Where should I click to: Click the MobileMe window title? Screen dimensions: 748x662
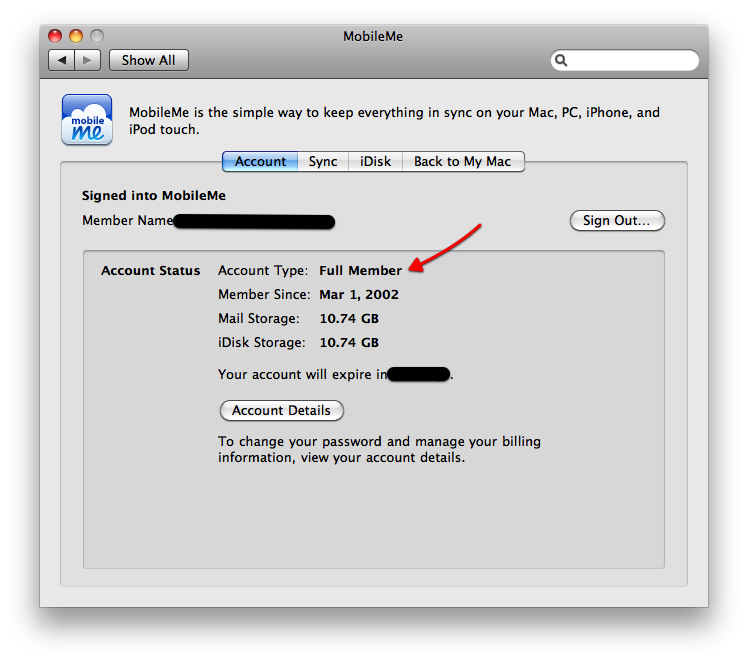(373, 36)
